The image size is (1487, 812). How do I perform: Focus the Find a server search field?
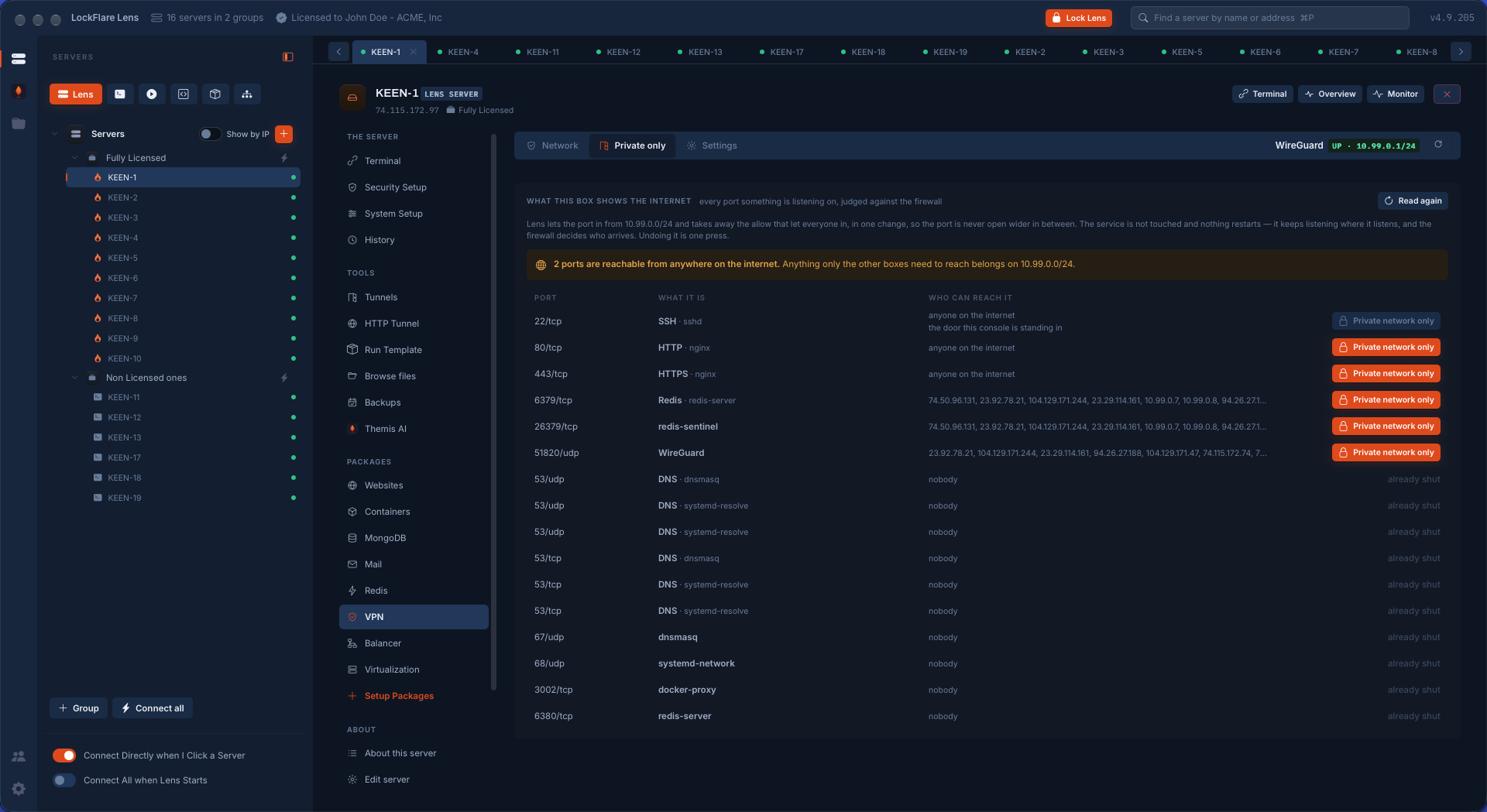(1269, 18)
